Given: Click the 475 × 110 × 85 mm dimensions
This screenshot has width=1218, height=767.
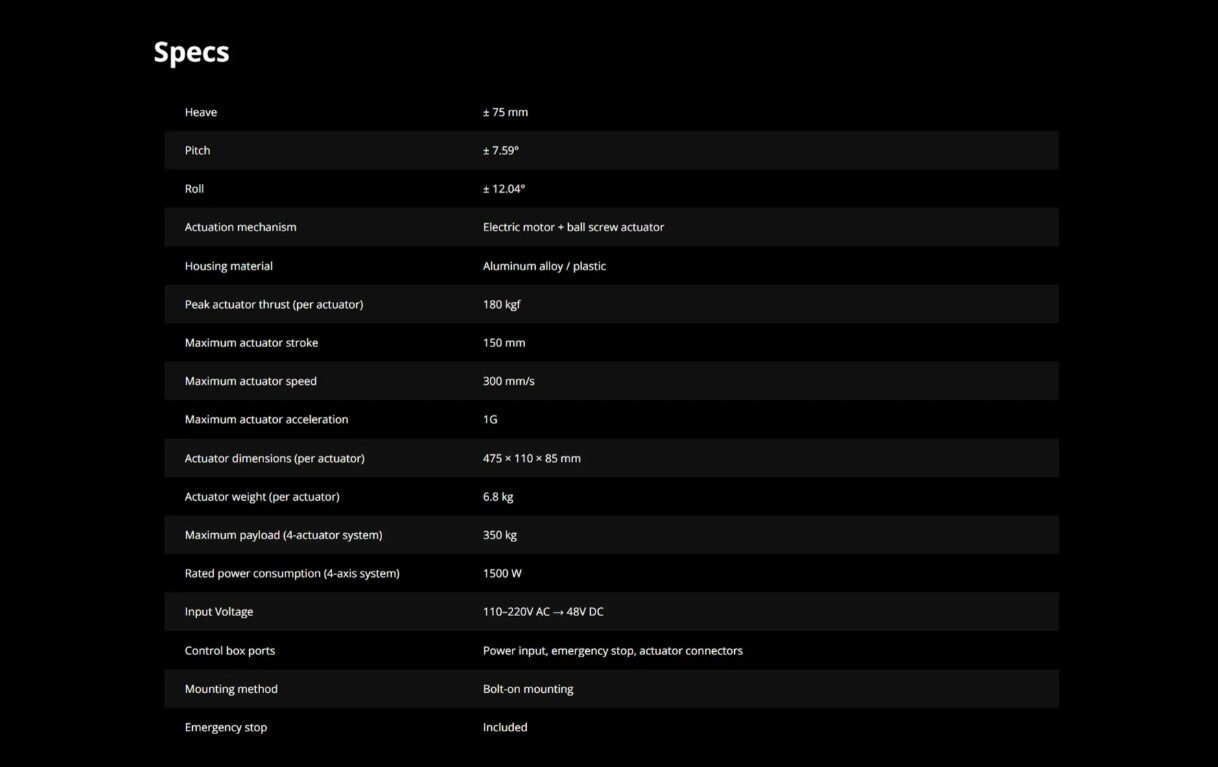Looking at the screenshot, I should (532, 458).
